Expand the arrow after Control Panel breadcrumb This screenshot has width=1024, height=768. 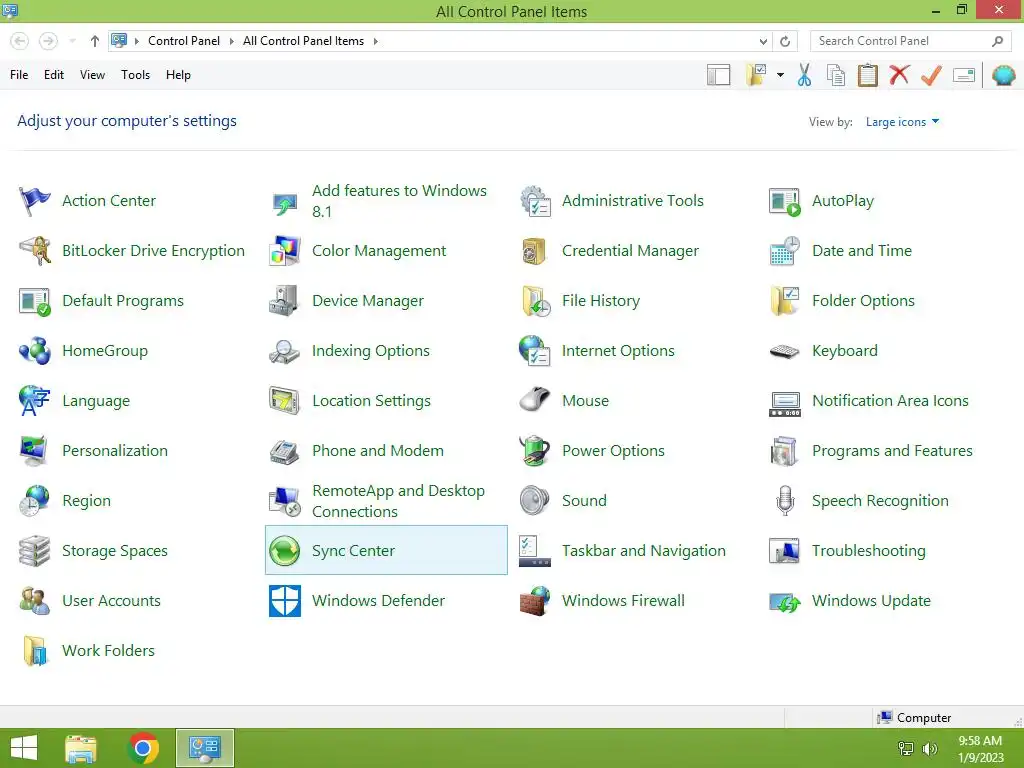(x=231, y=41)
